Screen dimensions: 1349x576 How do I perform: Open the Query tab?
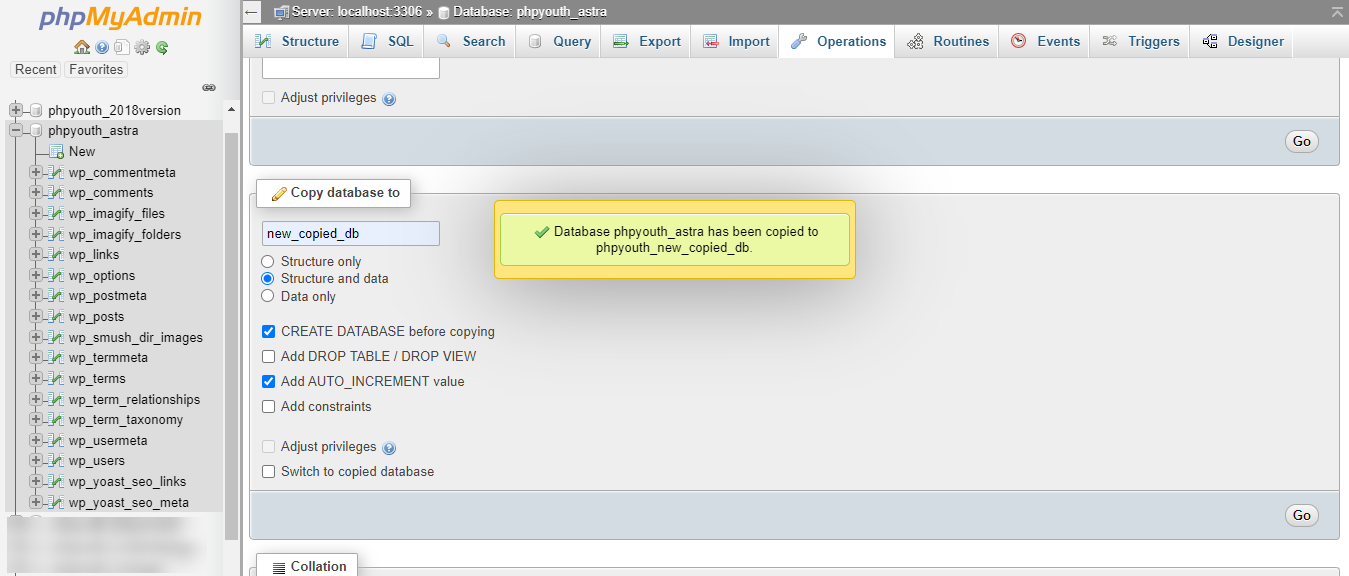pos(559,41)
